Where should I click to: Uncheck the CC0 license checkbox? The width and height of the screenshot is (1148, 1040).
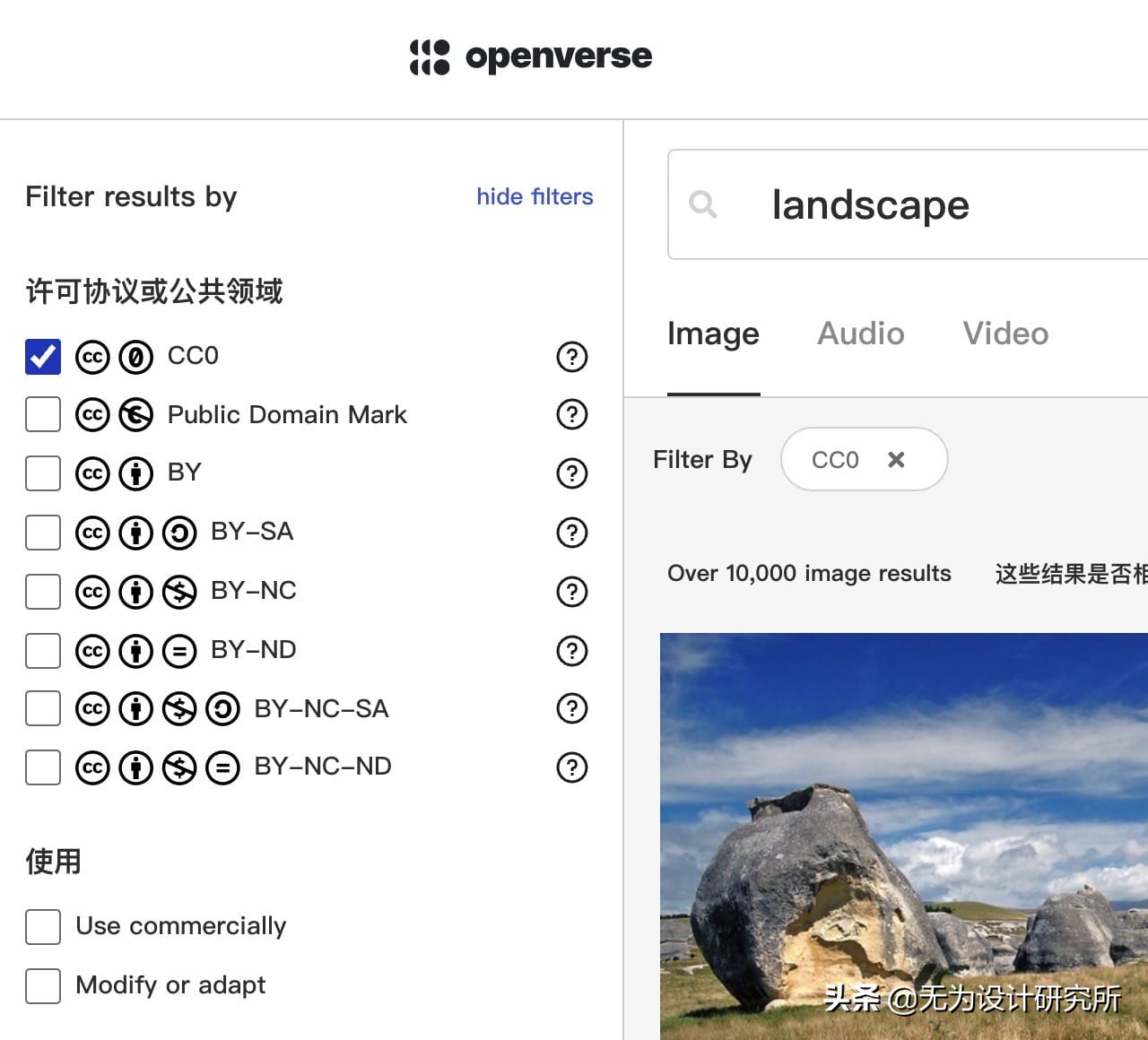click(42, 356)
